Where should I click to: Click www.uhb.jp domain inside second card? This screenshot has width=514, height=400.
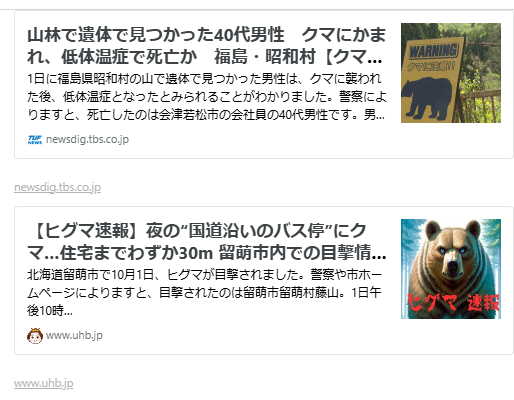tap(74, 335)
